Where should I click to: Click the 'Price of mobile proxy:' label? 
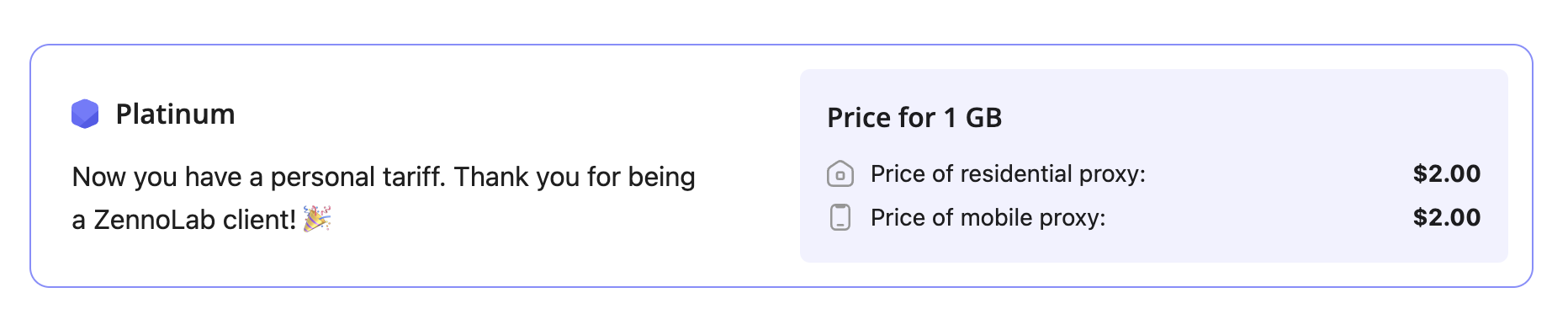click(x=988, y=217)
